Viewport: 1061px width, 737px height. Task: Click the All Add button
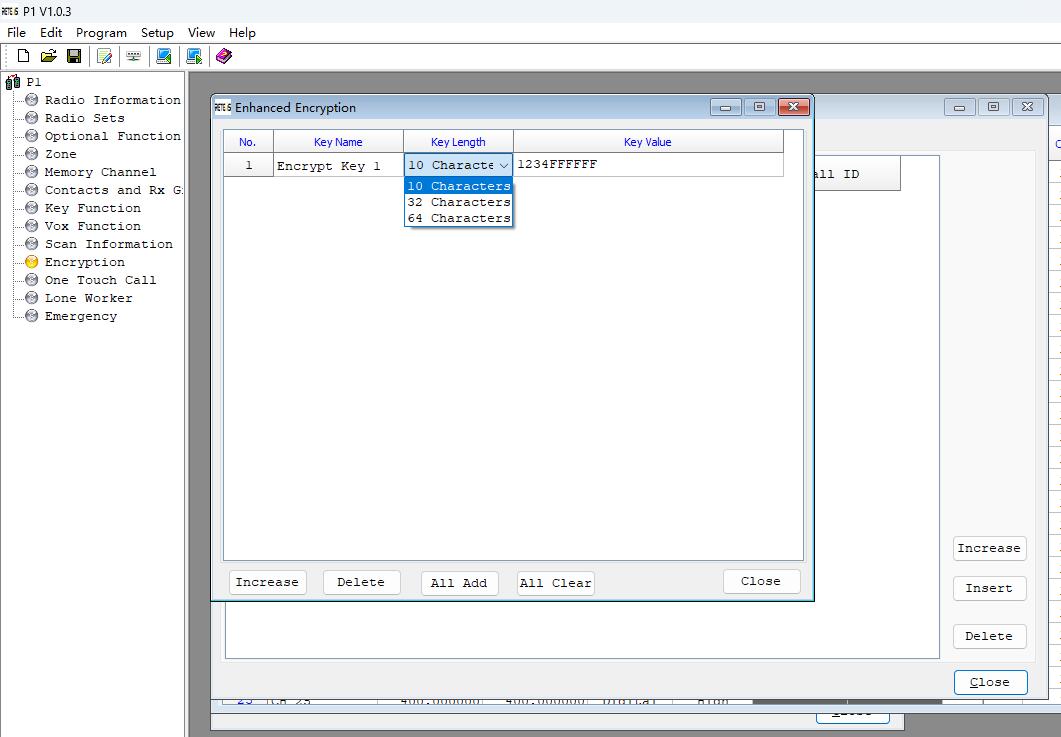tap(459, 583)
